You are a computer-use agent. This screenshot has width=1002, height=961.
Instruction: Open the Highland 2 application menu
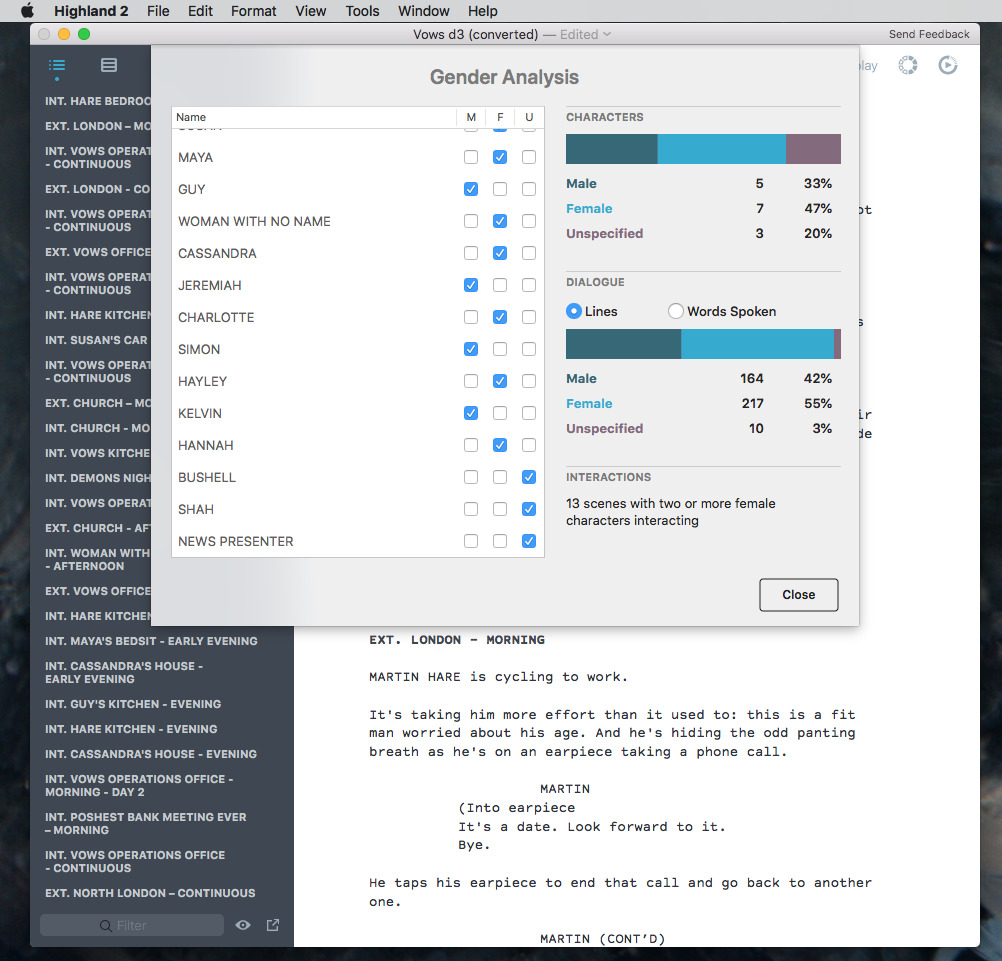click(x=91, y=11)
